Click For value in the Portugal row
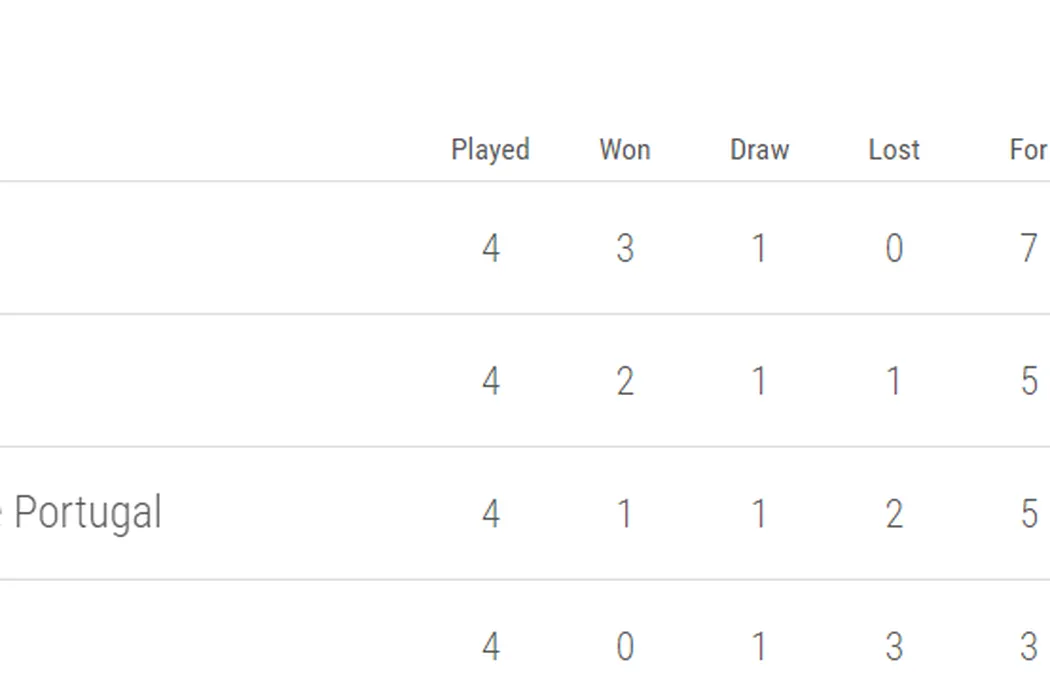The image size is (1050, 700). [x=1028, y=514]
